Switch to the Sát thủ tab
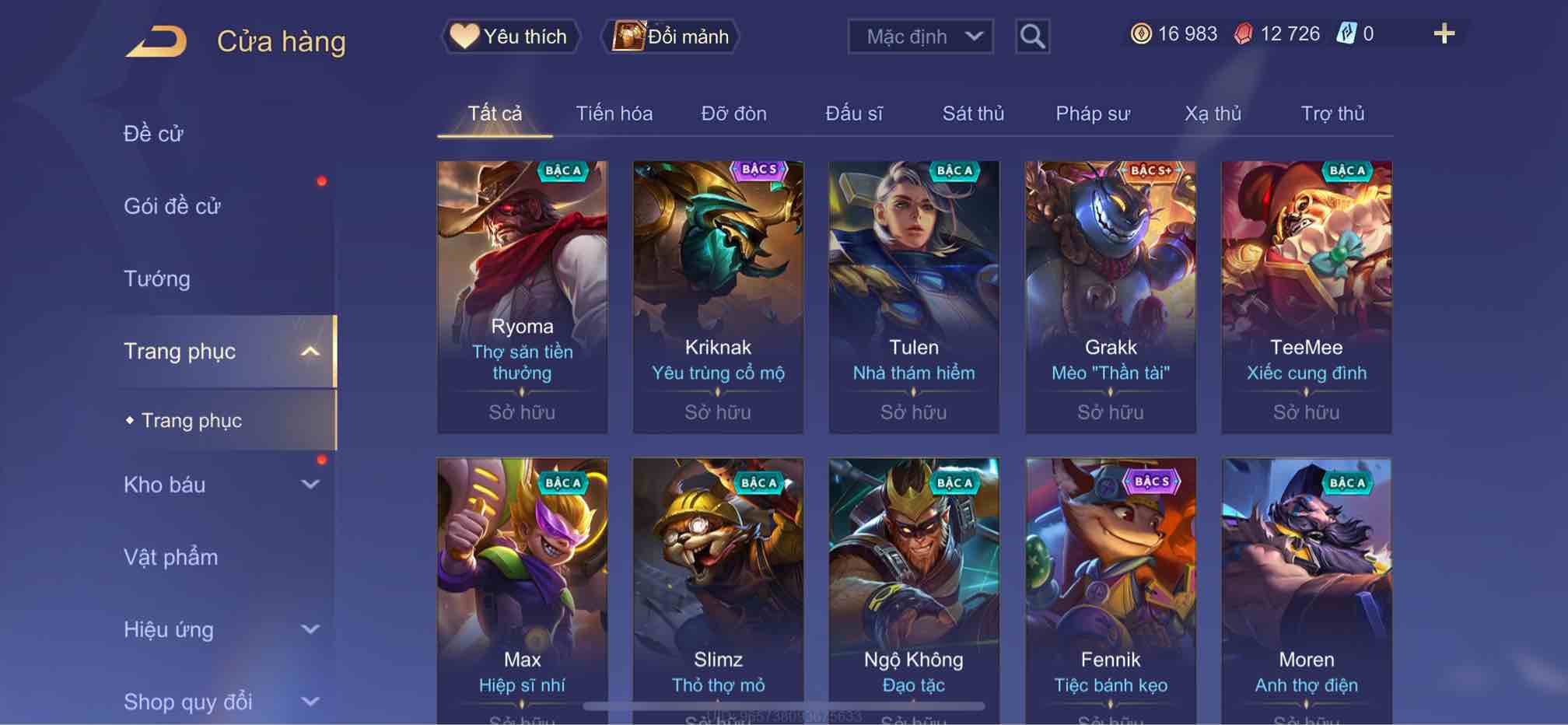 [973, 114]
